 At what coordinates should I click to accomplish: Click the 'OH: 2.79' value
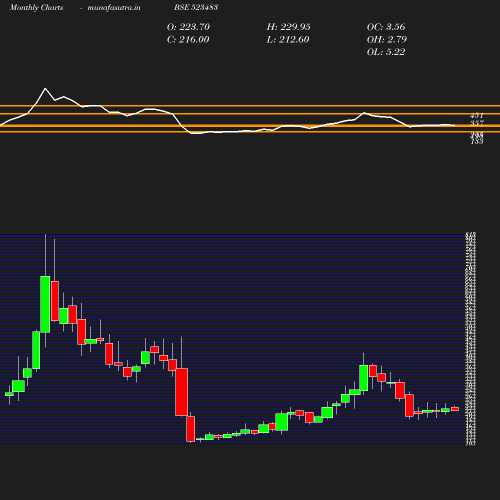click(x=387, y=39)
